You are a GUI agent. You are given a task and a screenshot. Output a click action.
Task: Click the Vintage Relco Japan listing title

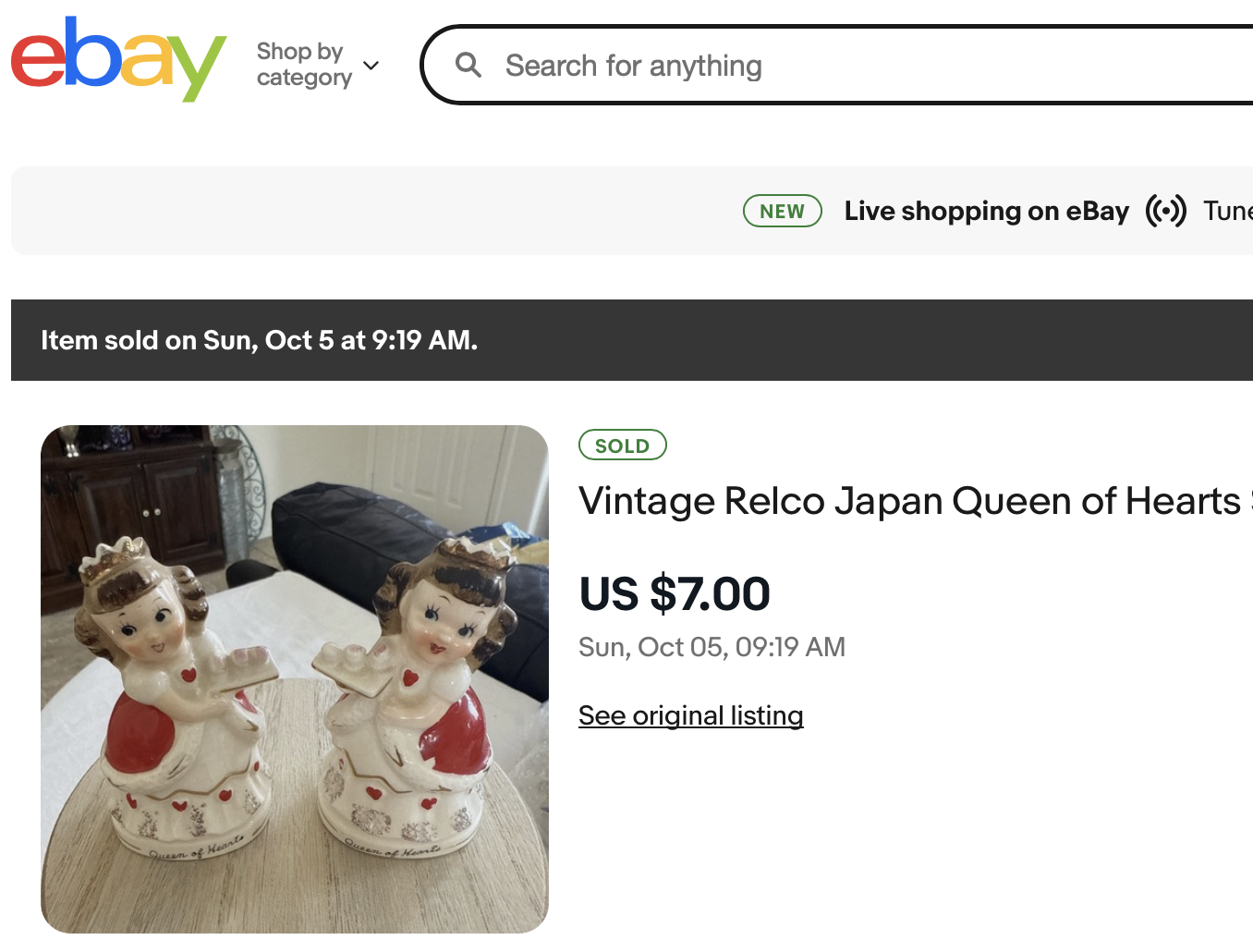[x=910, y=501]
